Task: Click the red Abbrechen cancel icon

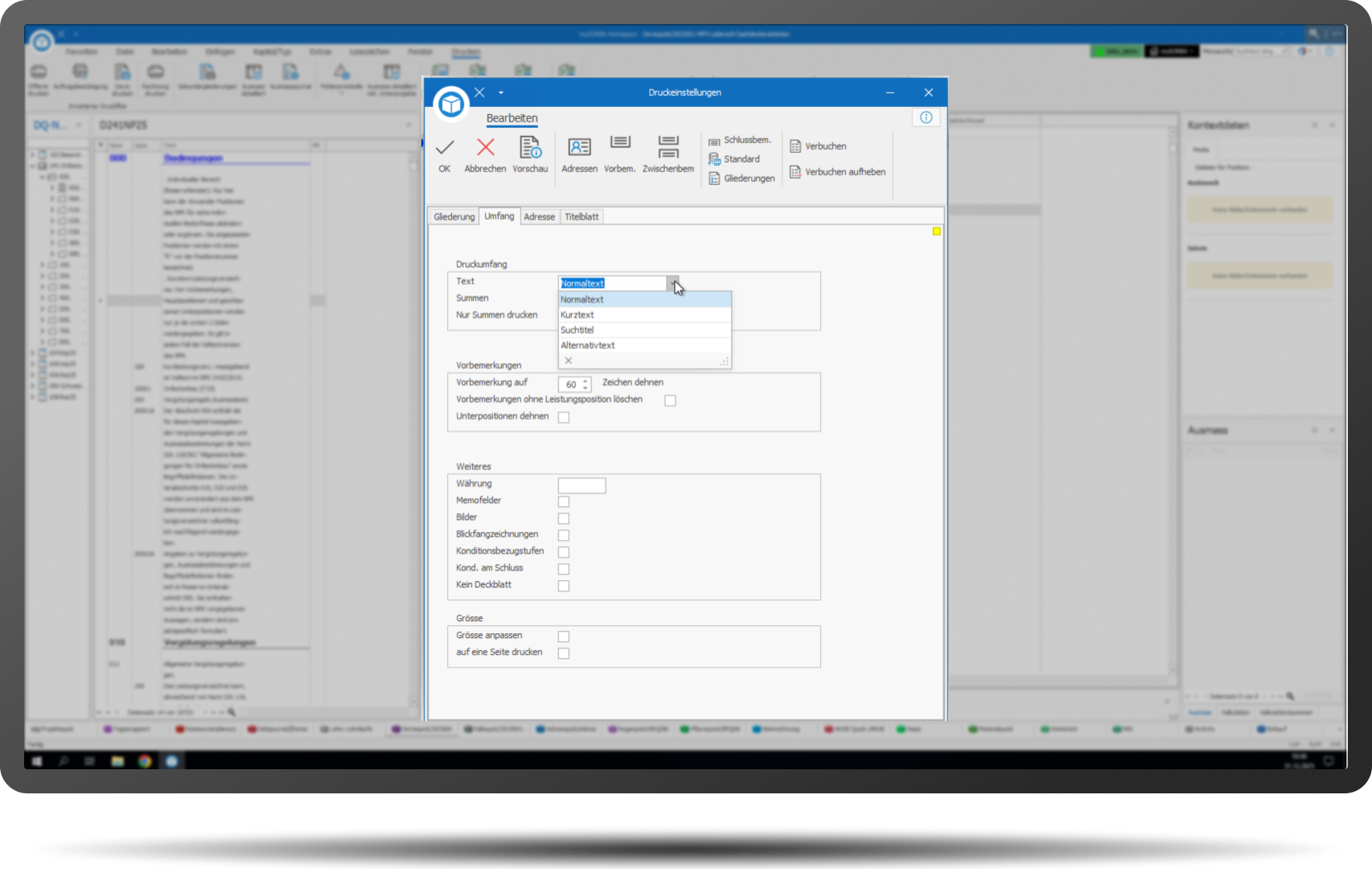Action: 485,148
